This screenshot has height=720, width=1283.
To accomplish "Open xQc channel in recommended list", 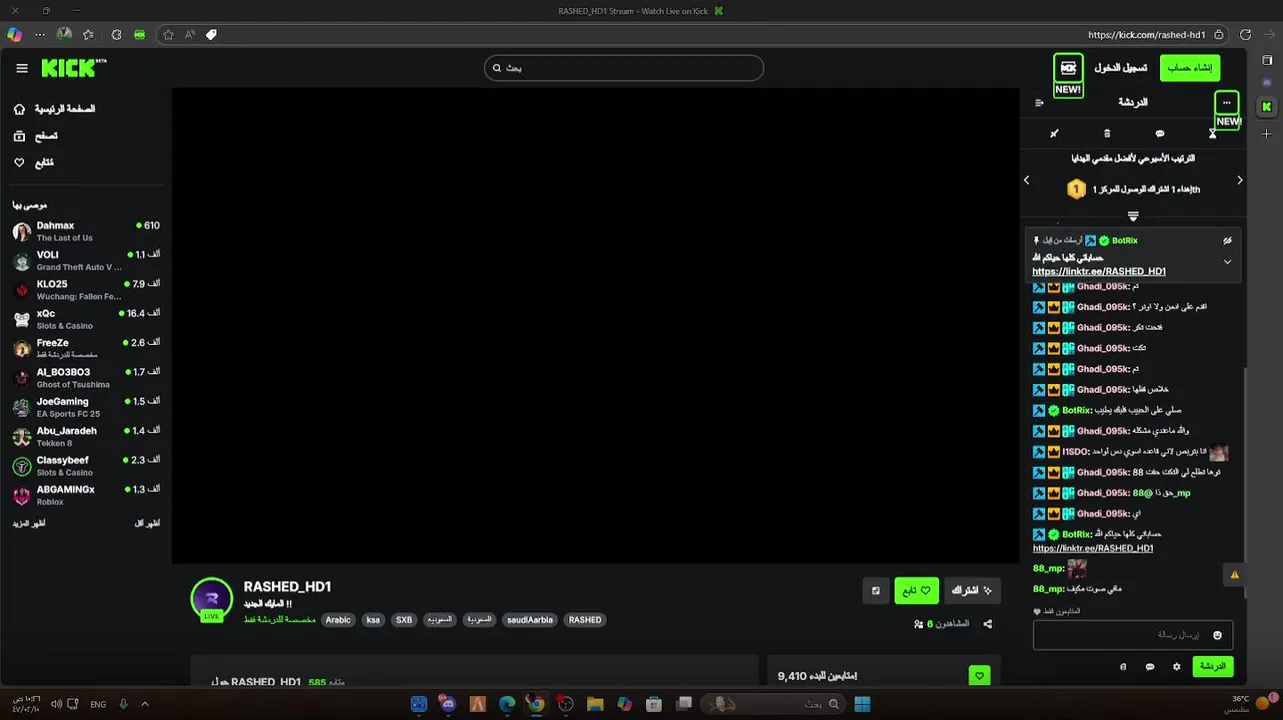I will [x=86, y=319].
